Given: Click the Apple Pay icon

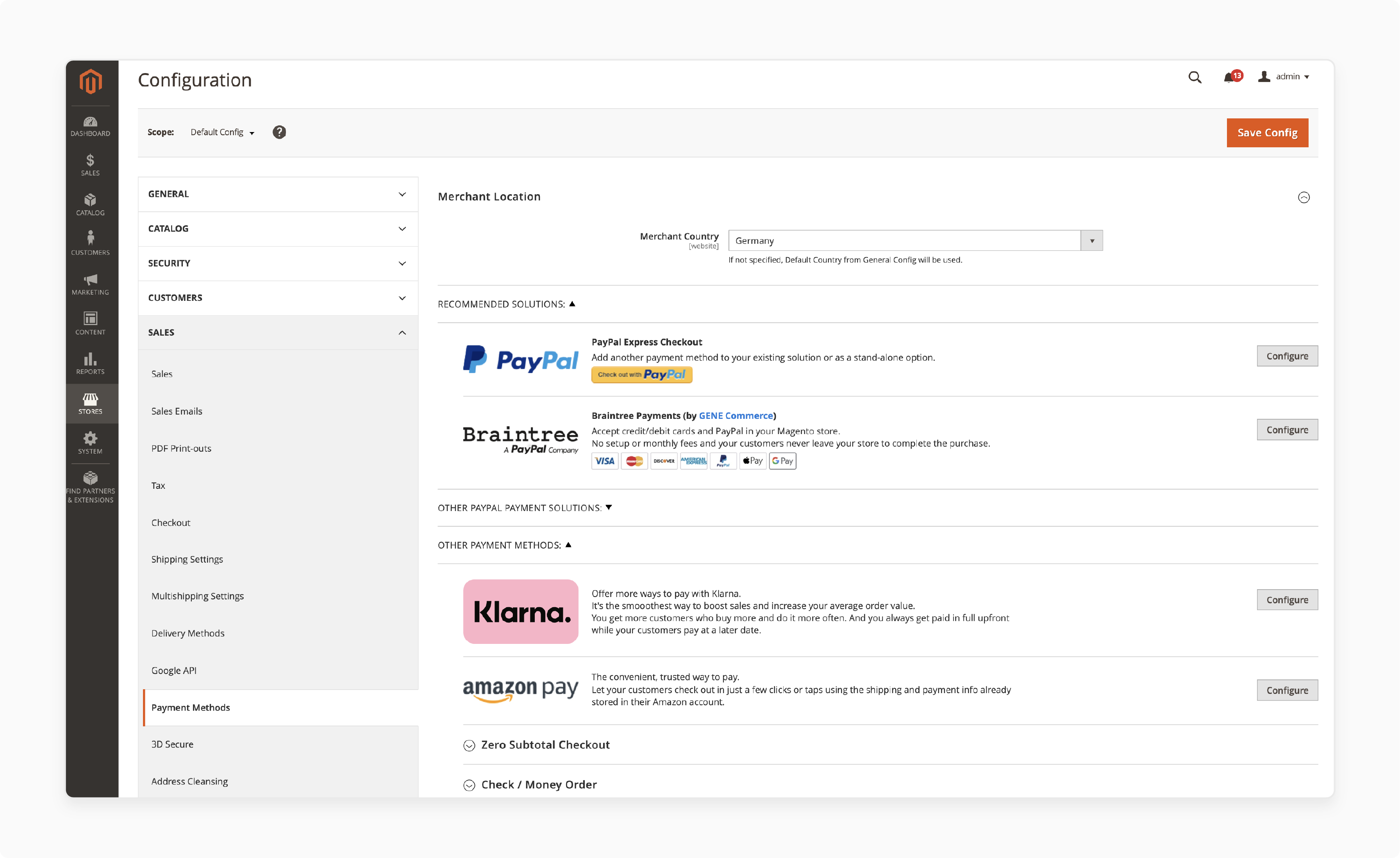Looking at the screenshot, I should (x=753, y=461).
